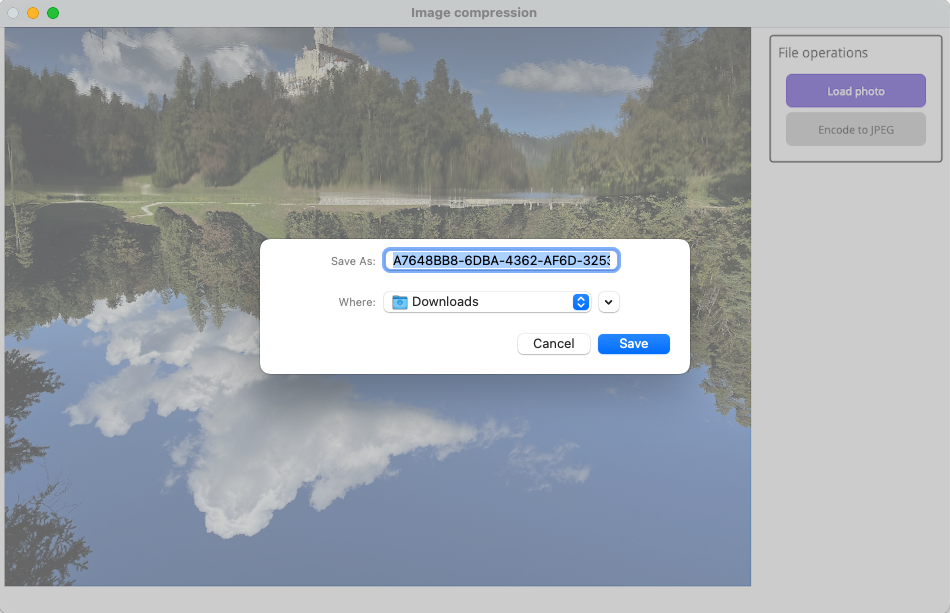Click the Encode to JPEG button
Screen dimensions: 950x613
click(855, 130)
